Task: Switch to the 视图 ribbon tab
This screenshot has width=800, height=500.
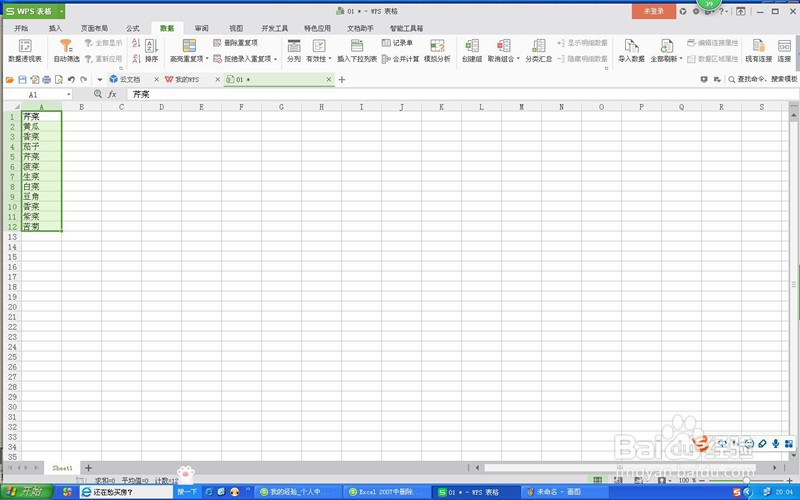Action: 236,29
